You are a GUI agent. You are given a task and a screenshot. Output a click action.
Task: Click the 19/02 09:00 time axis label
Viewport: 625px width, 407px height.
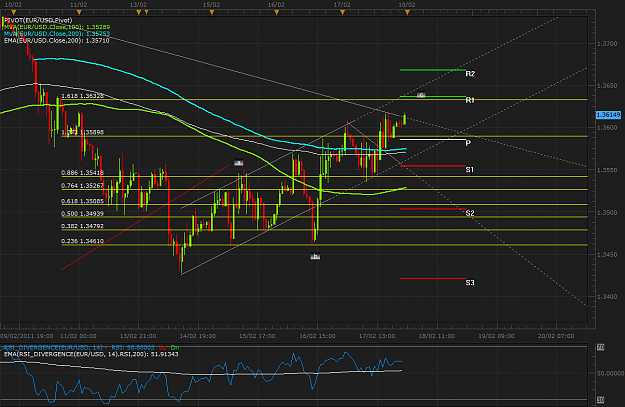(x=496, y=336)
